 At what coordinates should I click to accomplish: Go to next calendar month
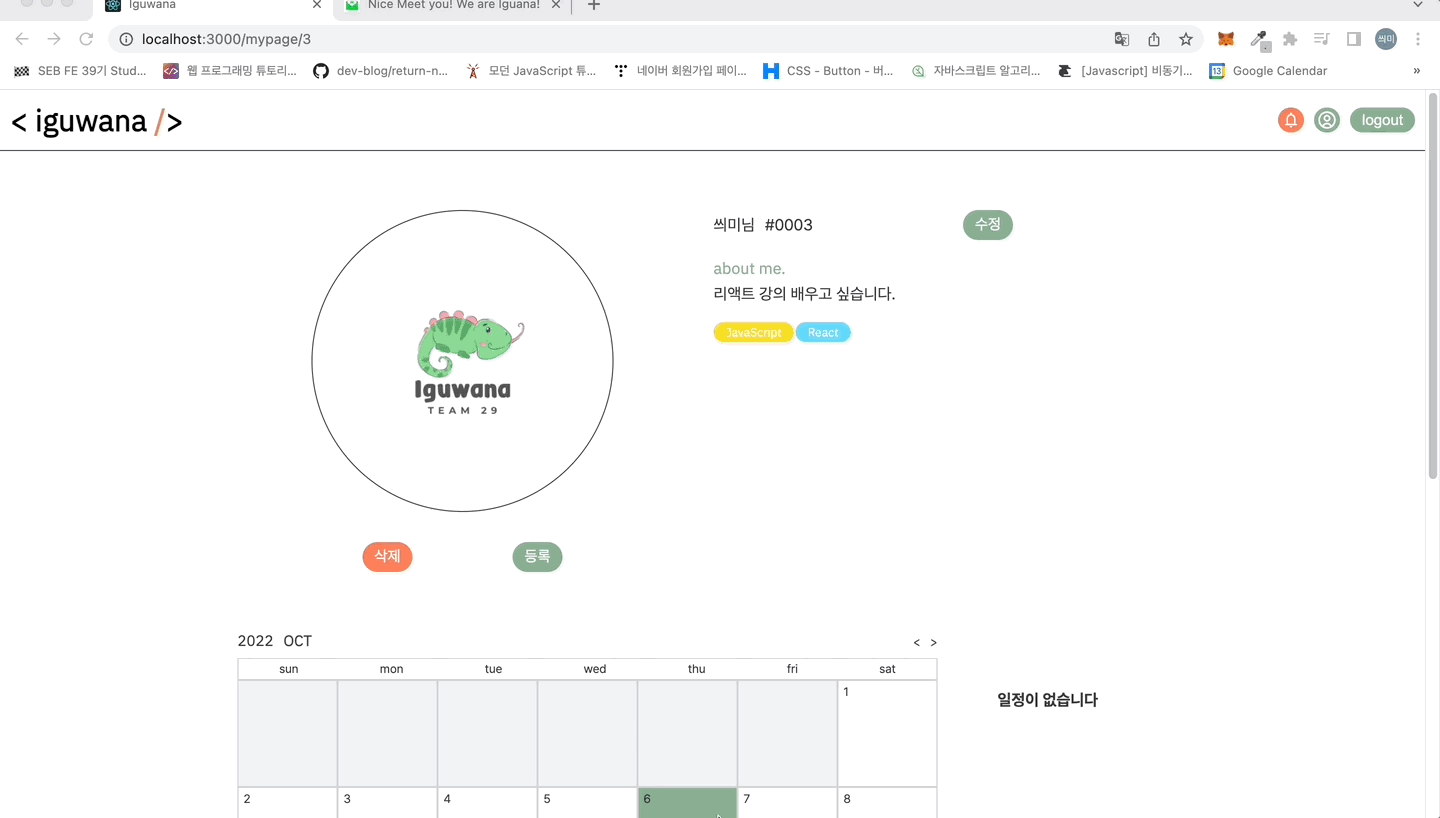pos(934,643)
